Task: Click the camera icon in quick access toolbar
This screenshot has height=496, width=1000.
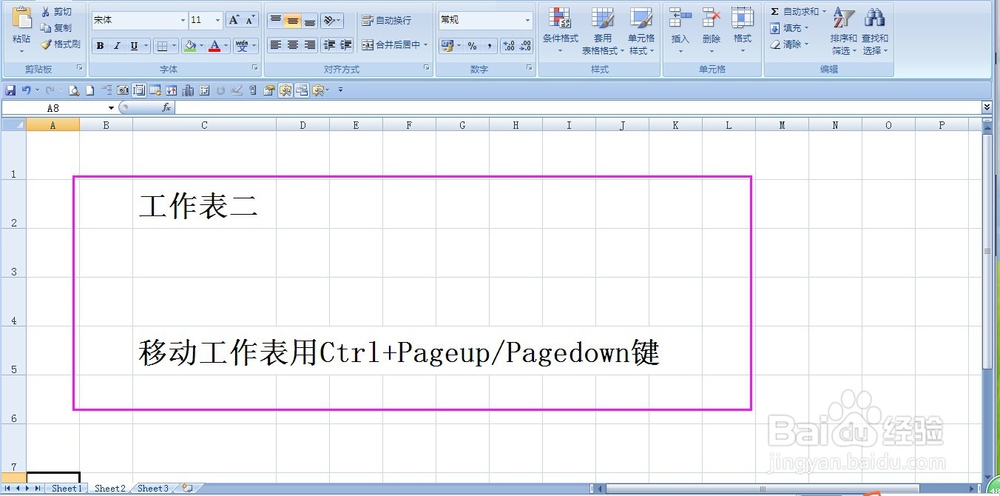Action: pos(122,91)
